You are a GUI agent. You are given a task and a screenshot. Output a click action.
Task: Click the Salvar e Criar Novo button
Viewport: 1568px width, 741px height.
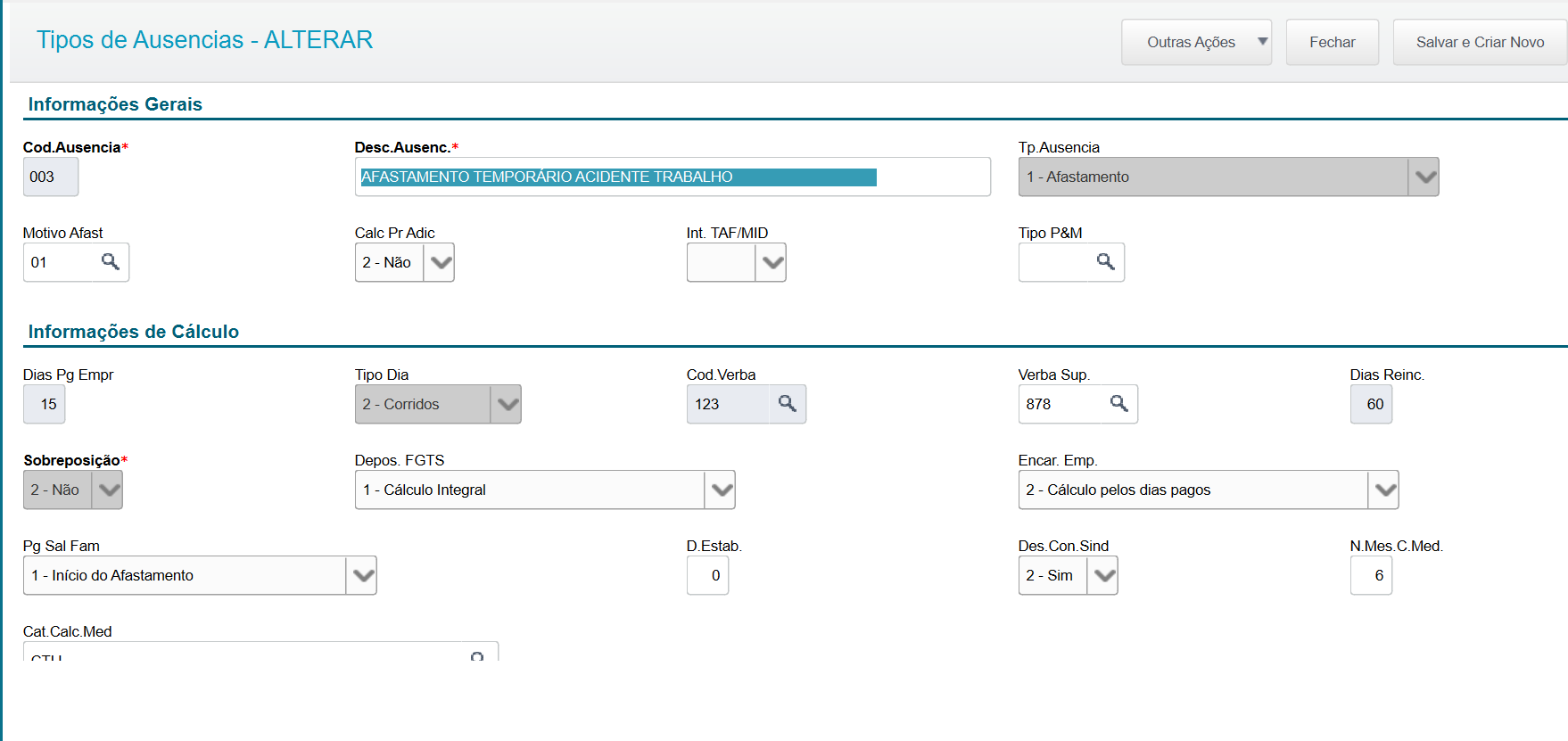pyautogui.click(x=1480, y=43)
